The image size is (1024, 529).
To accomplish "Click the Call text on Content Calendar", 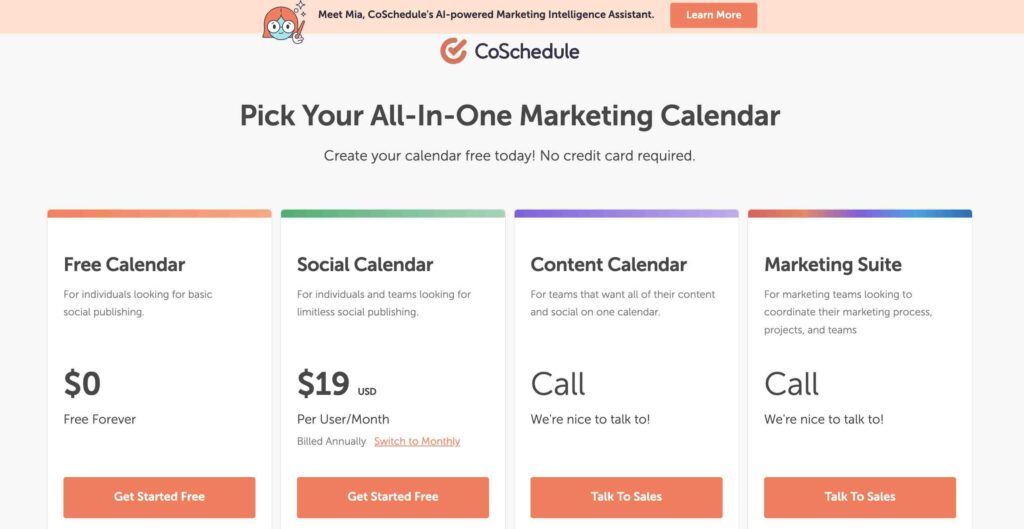I will [x=558, y=384].
